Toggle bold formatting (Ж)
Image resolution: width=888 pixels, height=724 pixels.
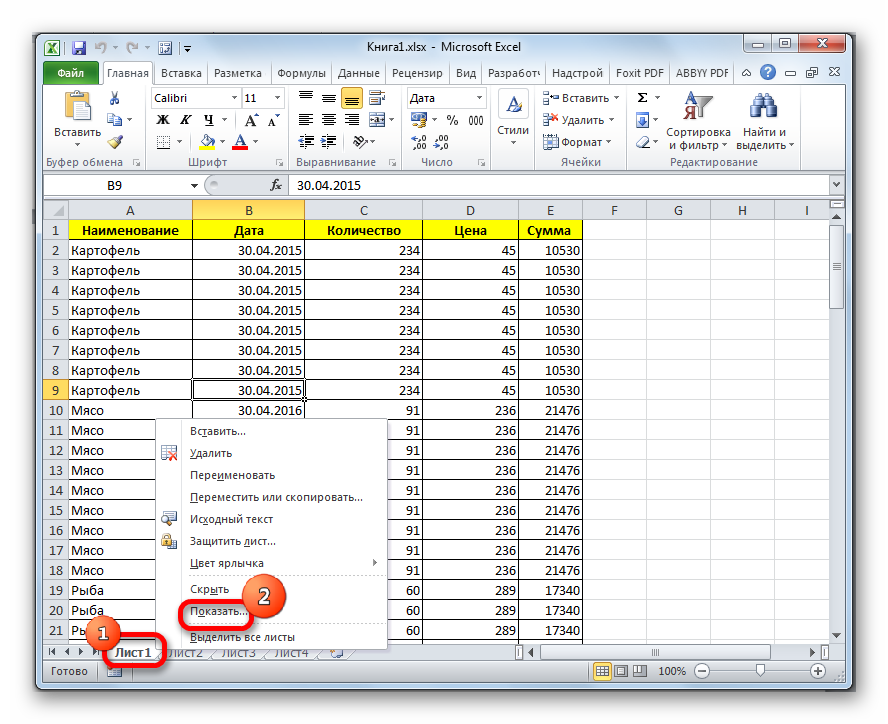[x=162, y=120]
